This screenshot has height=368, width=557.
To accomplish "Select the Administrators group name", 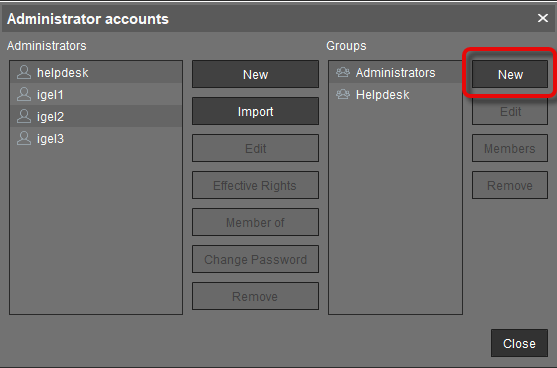I will [x=395, y=73].
